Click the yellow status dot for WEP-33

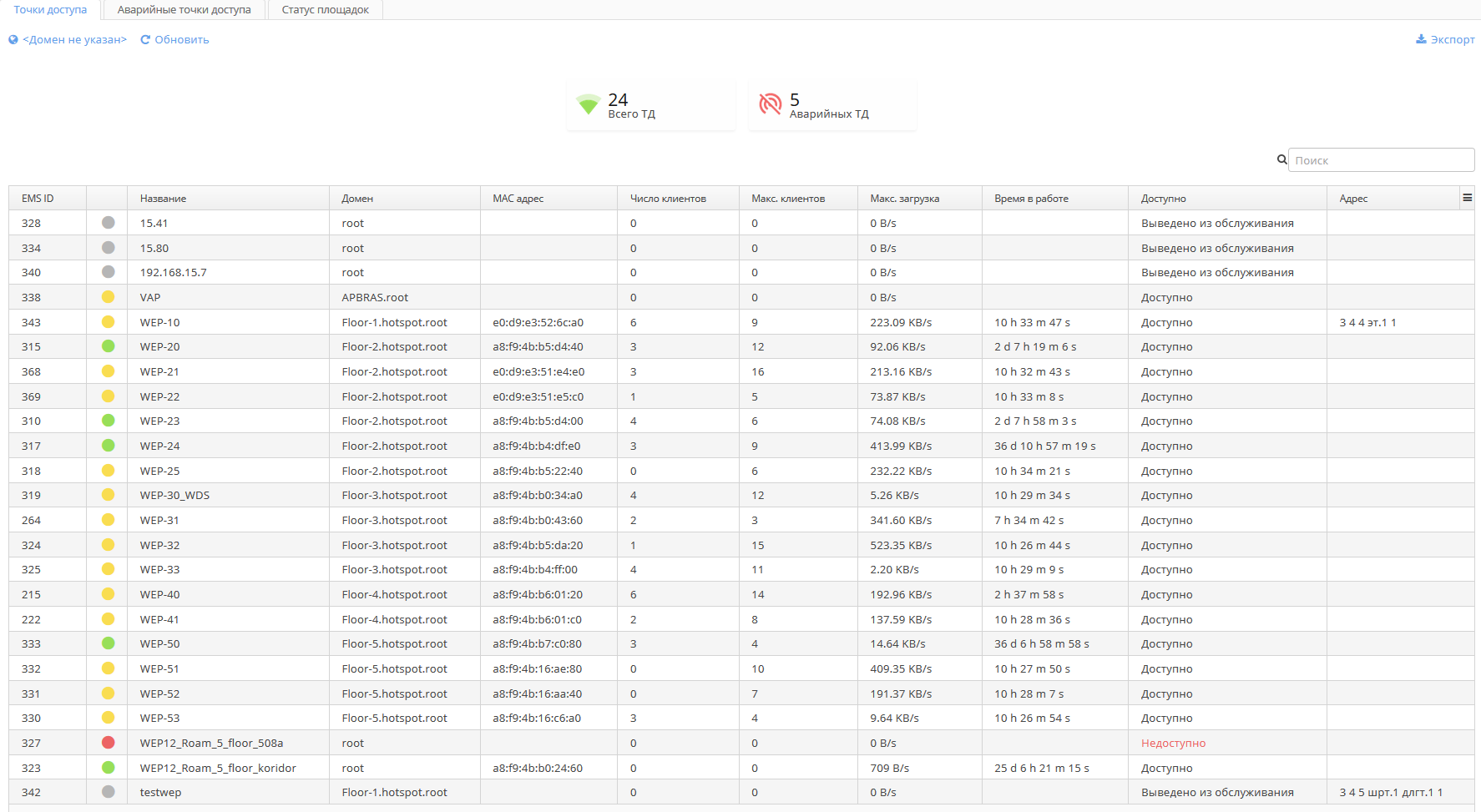[108, 569]
